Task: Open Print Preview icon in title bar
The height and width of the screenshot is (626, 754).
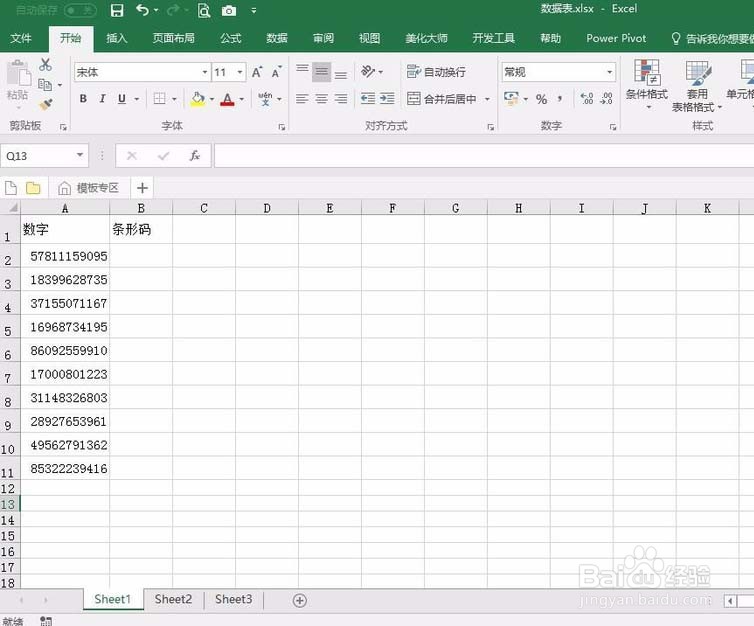Action: (204, 10)
